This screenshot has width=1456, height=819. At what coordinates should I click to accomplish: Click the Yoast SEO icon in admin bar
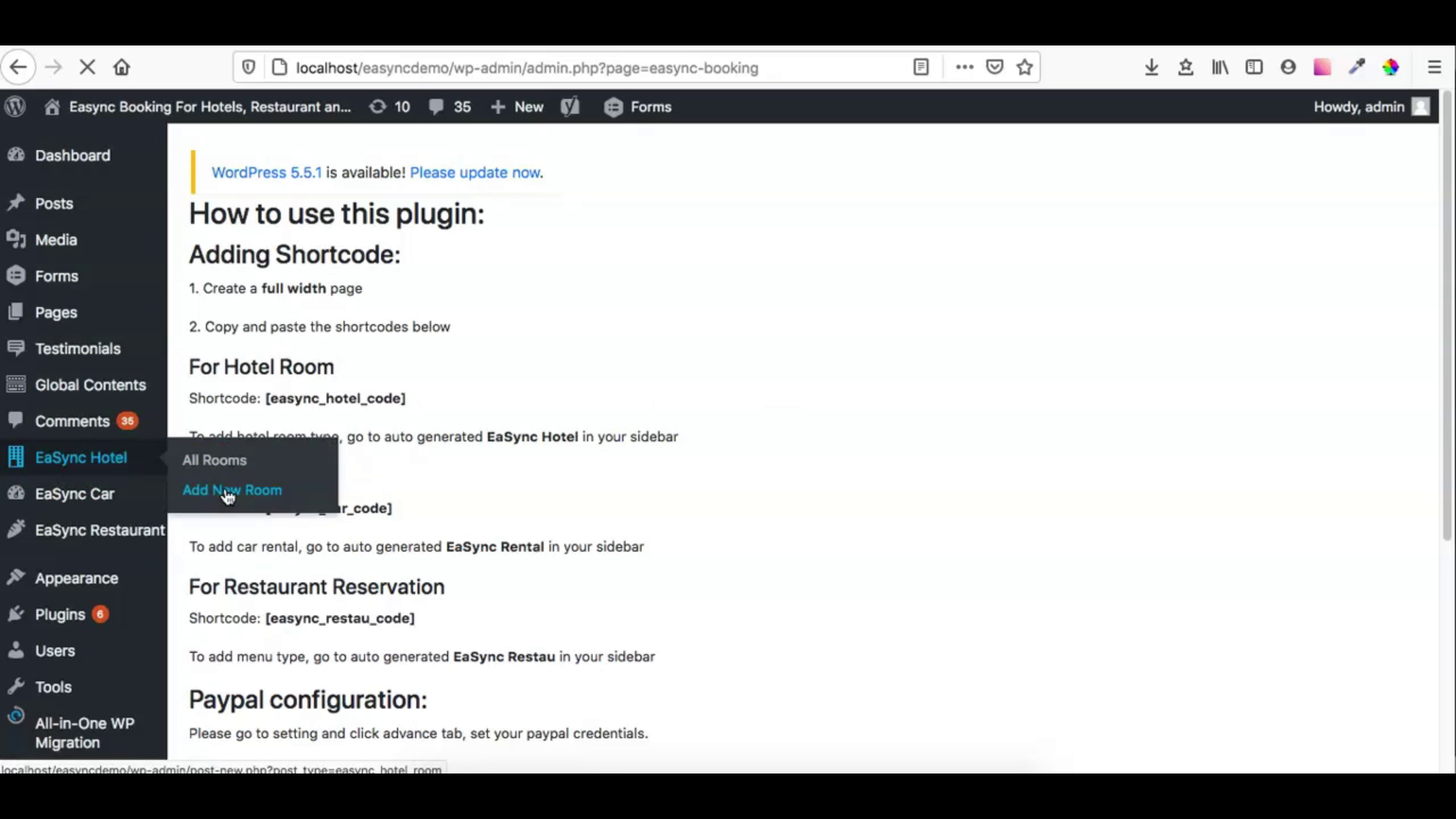(x=570, y=107)
